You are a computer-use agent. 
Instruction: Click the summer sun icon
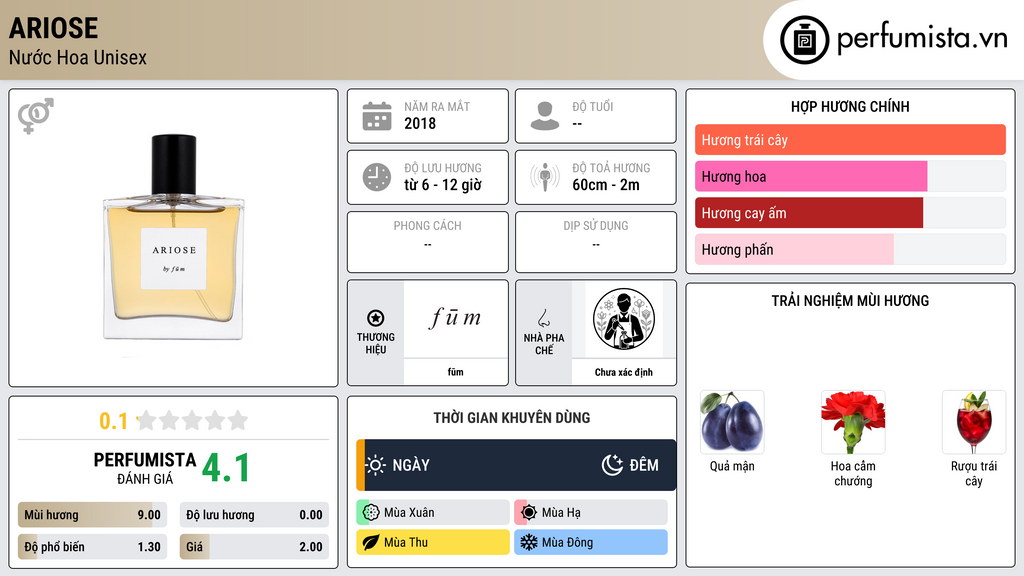(529, 513)
